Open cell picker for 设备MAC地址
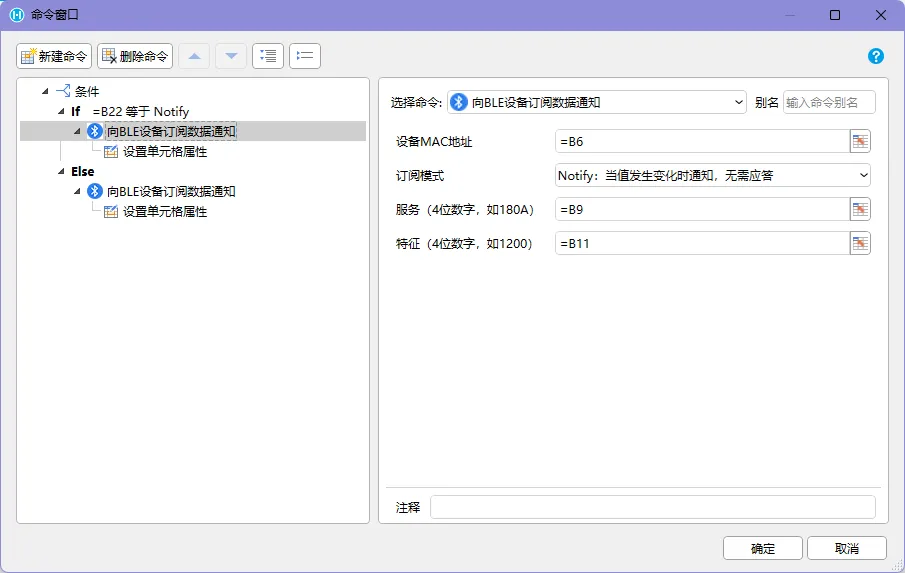Viewport: 905px width, 573px height. (x=860, y=141)
